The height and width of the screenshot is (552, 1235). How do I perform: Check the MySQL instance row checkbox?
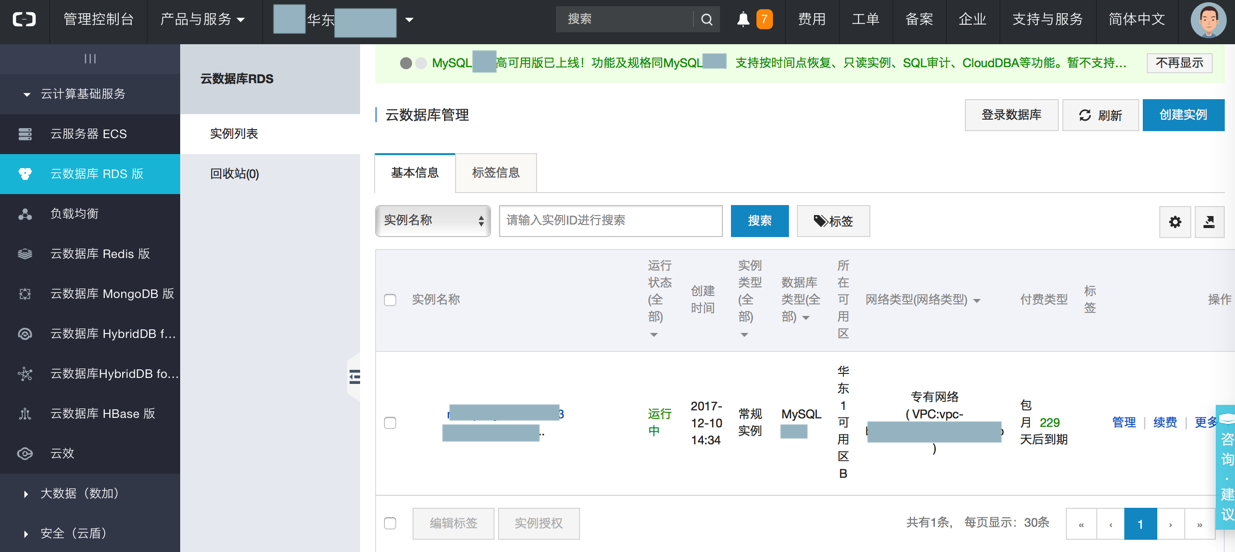click(390, 423)
